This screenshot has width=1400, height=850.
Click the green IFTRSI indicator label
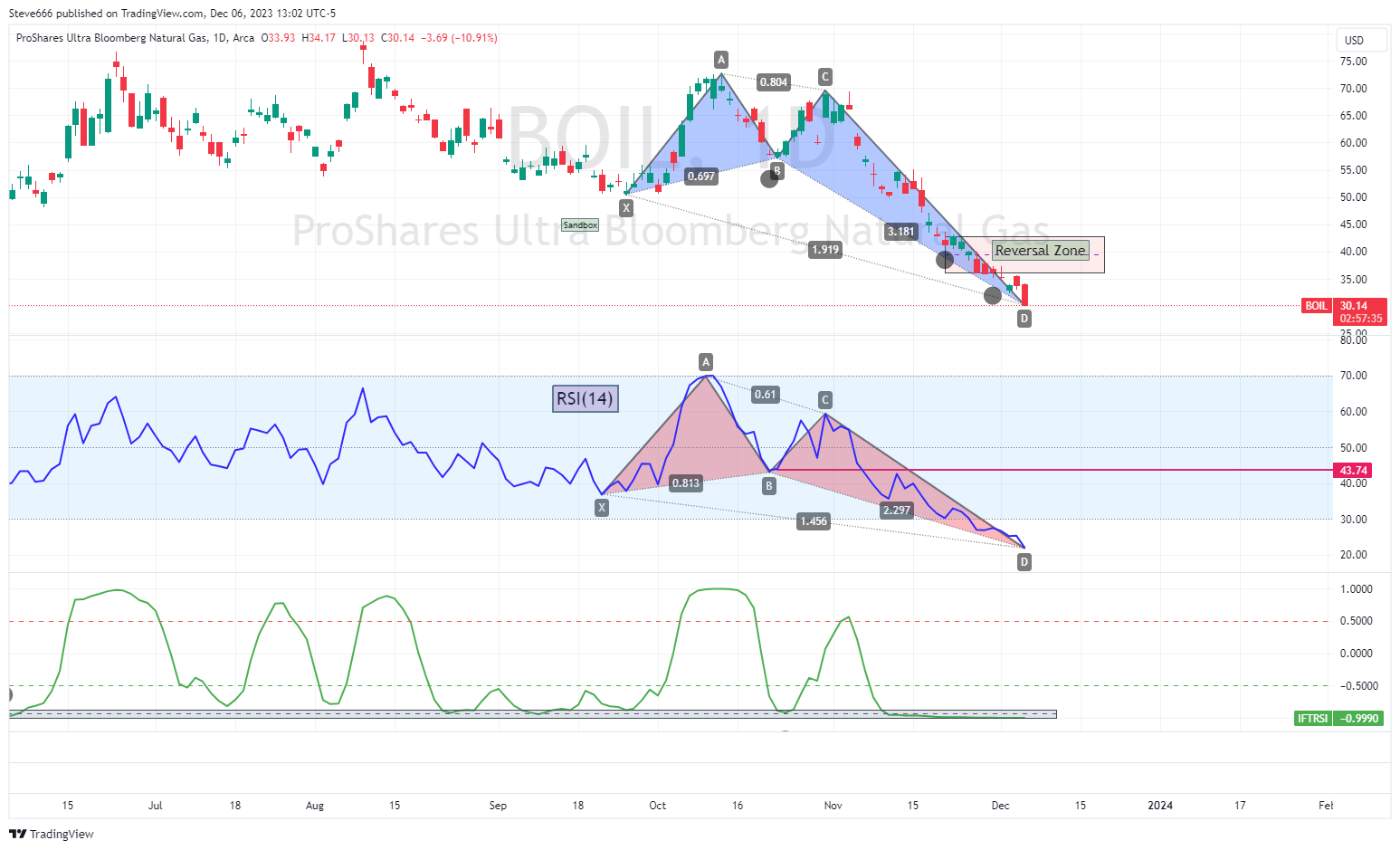[x=1313, y=718]
